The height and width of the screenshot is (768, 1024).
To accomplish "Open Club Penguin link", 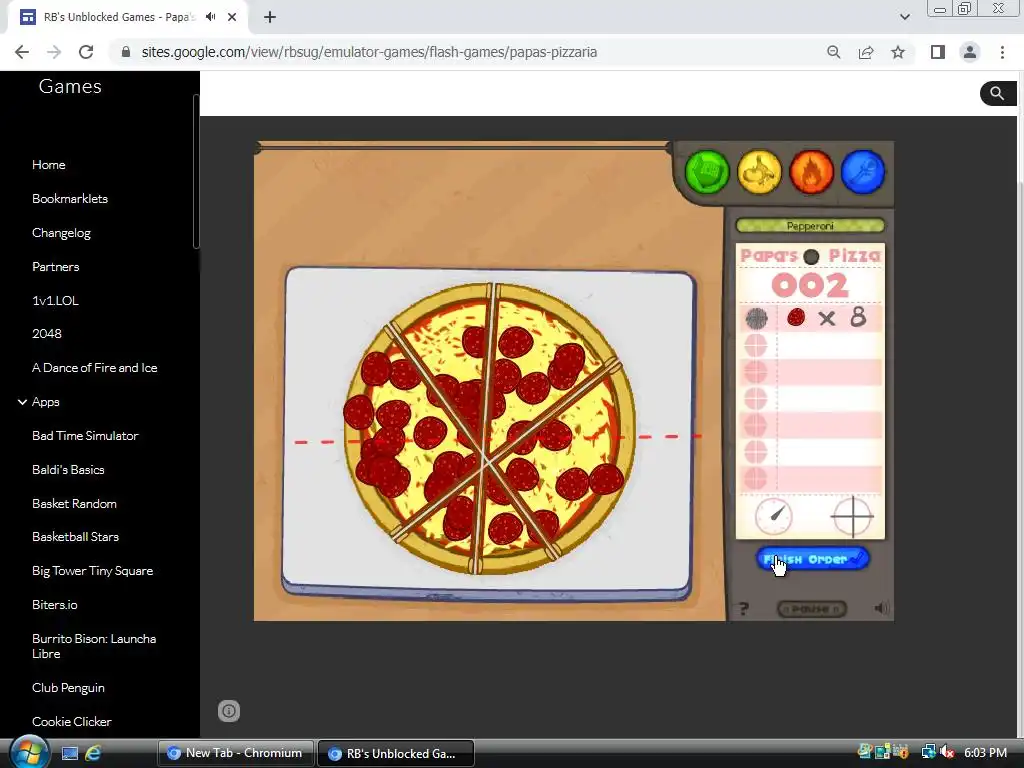I will pyautogui.click(x=68, y=688).
